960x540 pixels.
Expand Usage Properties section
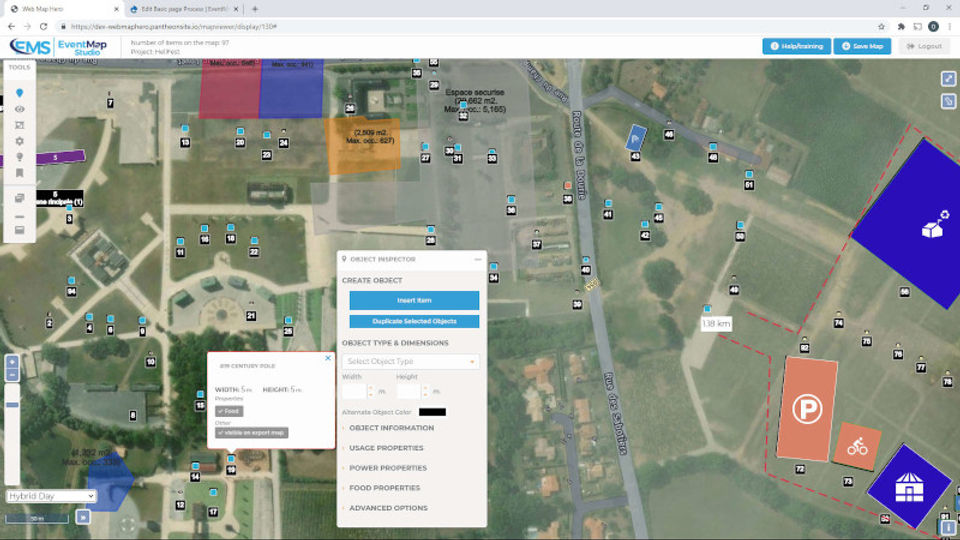click(x=386, y=448)
